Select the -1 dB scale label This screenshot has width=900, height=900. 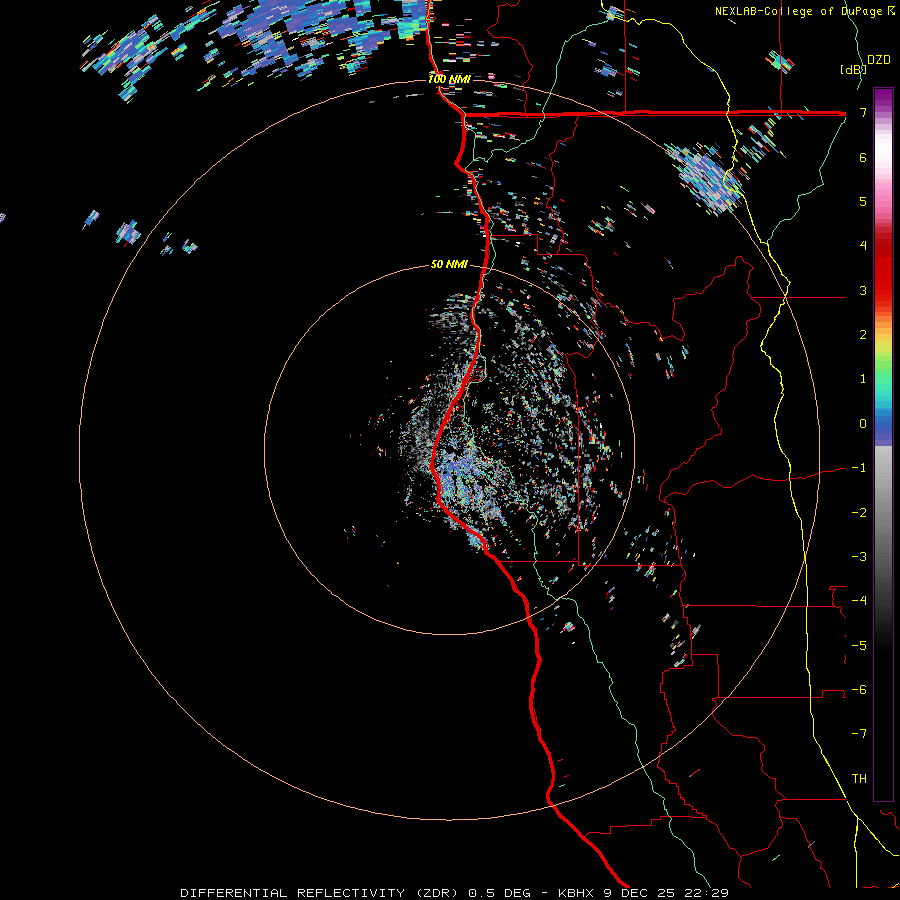point(859,468)
